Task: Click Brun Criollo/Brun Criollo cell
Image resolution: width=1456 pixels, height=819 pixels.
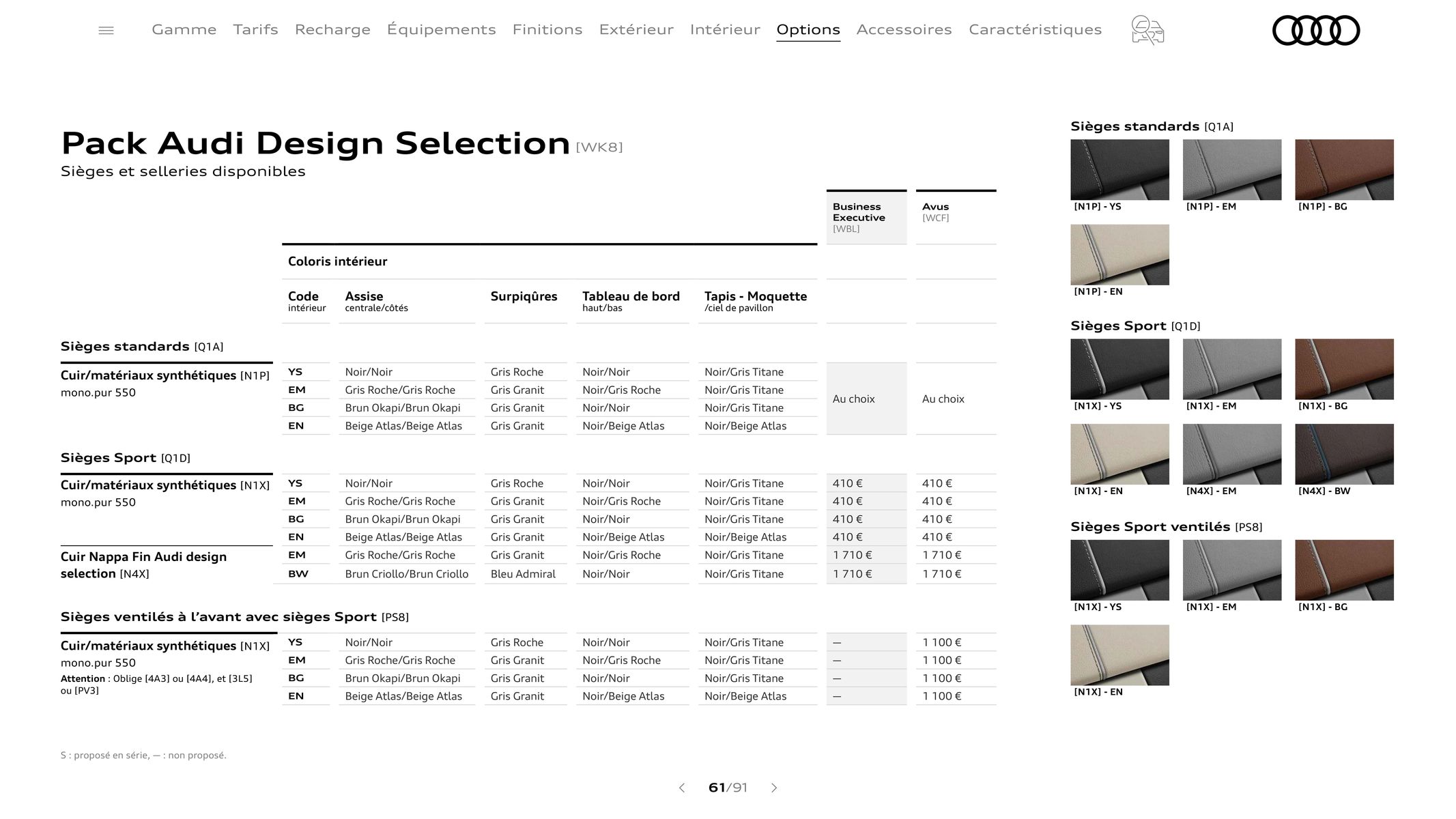Action: 407,574
